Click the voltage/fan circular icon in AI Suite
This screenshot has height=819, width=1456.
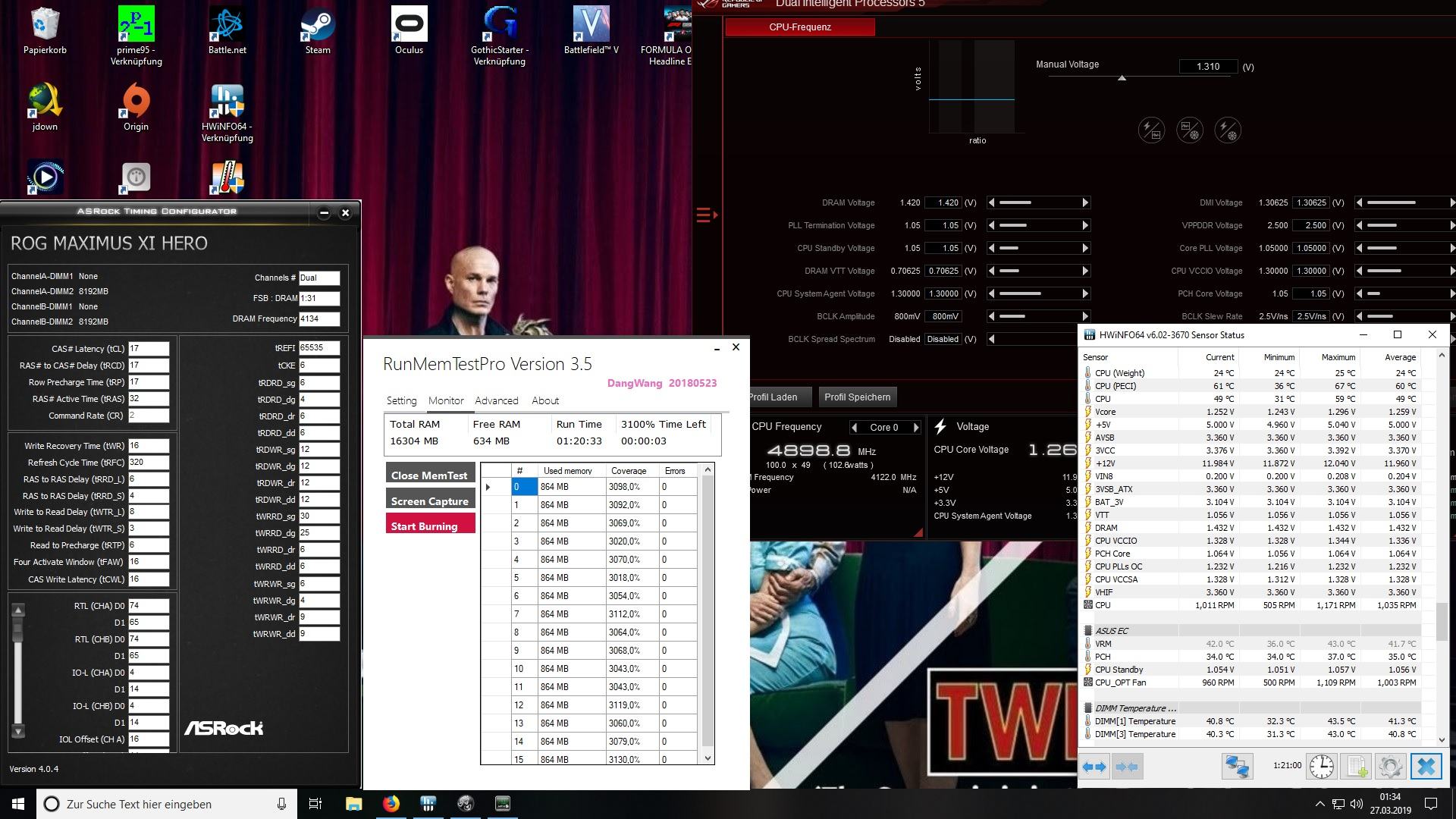(x=1189, y=130)
